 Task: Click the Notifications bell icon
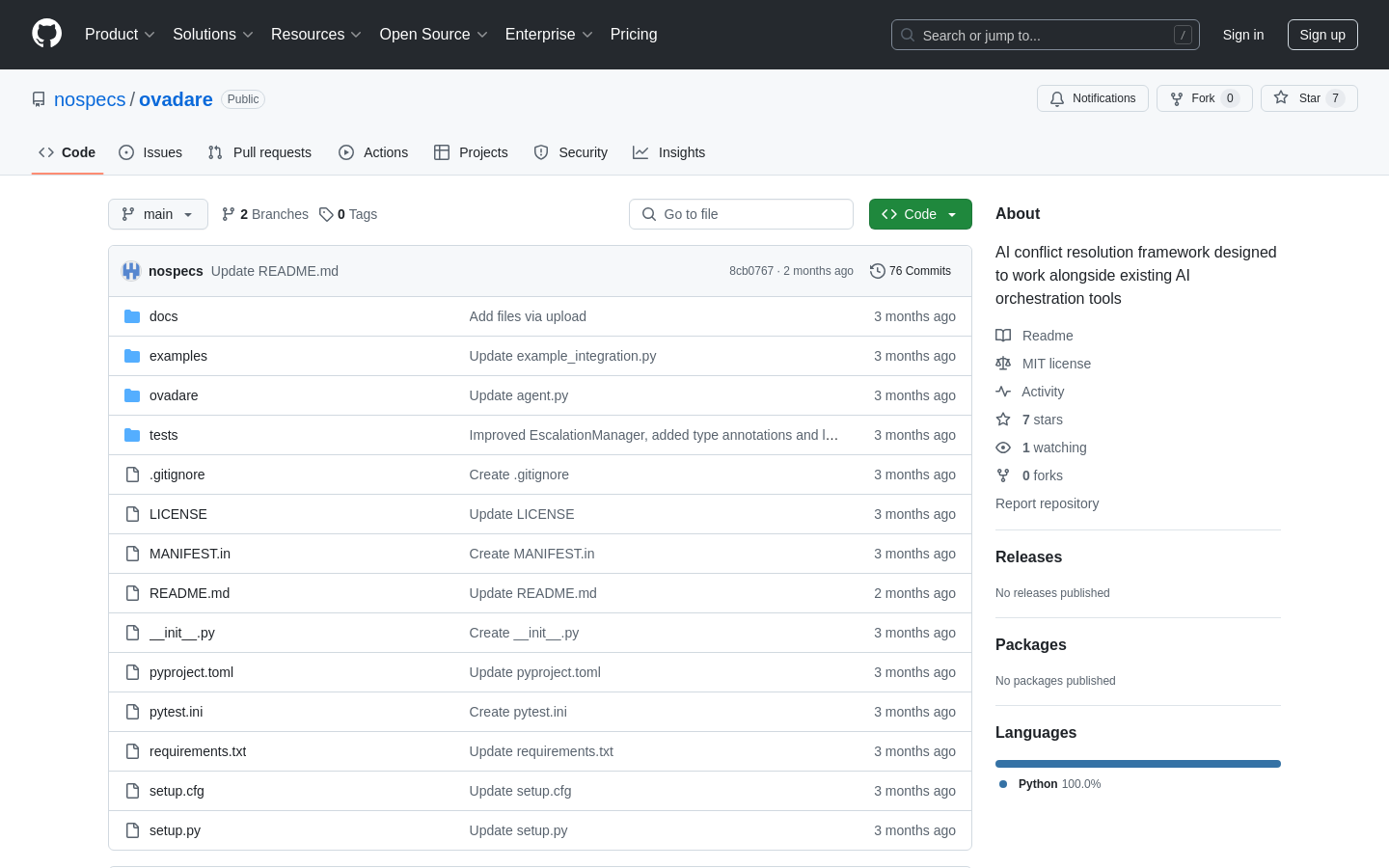pyautogui.click(x=1057, y=98)
